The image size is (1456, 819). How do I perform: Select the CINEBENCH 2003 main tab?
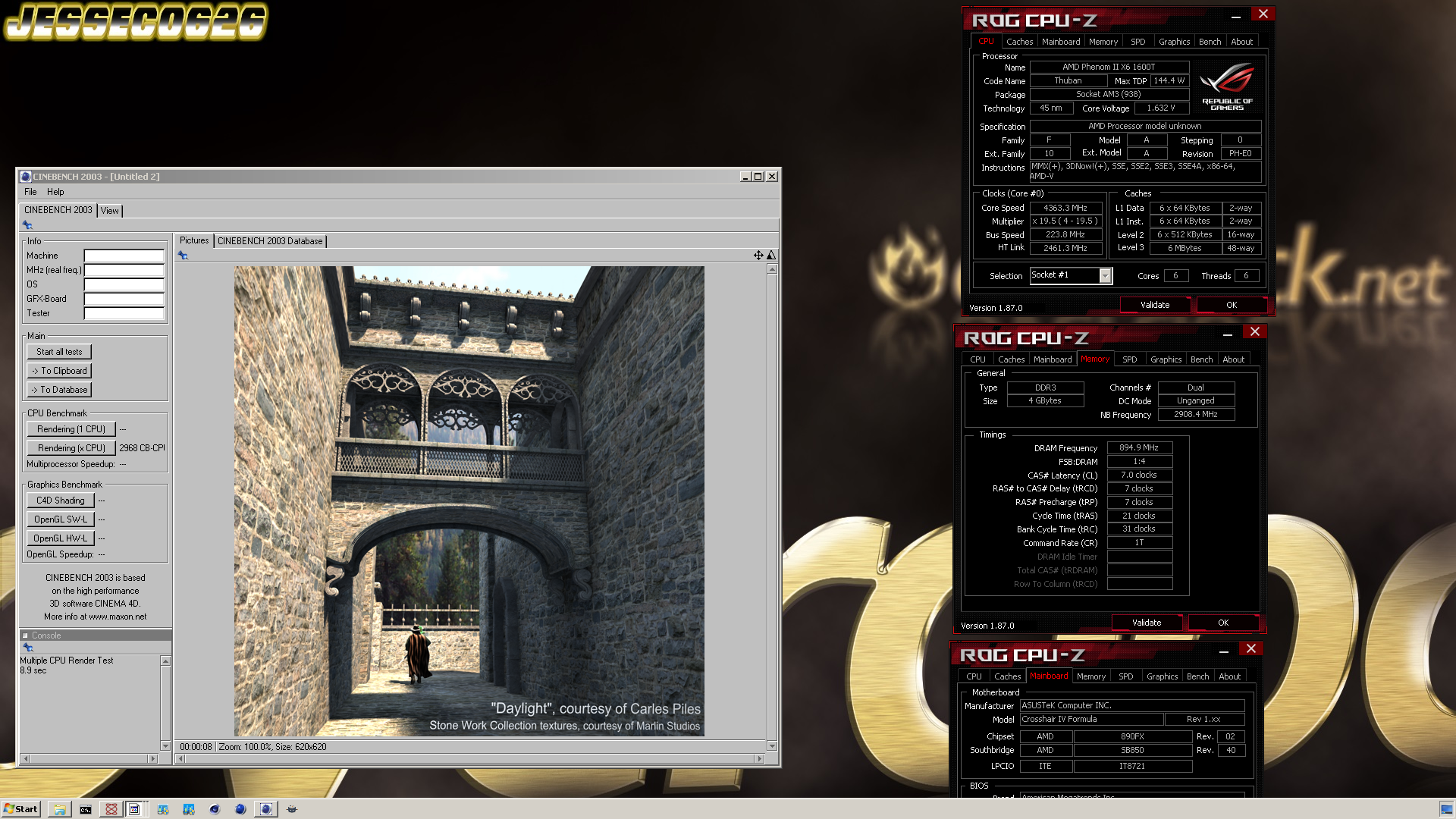58,210
